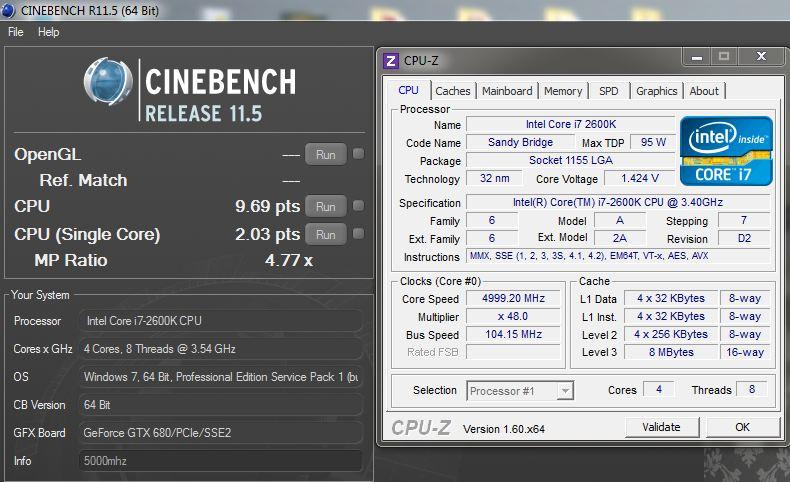This screenshot has height=482, width=790.
Task: Click the CPU-Z purple Z title icon
Action: click(390, 61)
